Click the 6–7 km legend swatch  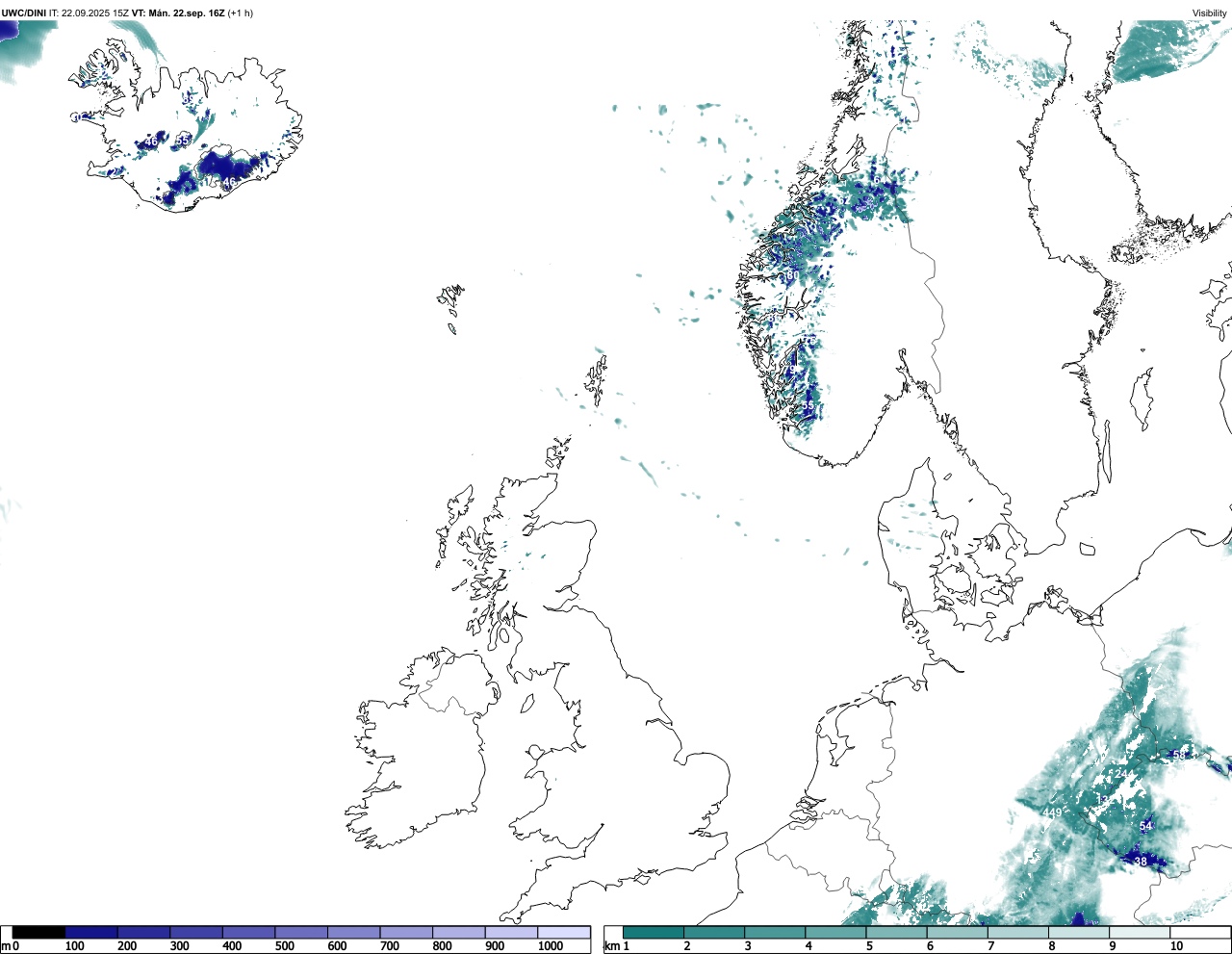pyautogui.click(x=957, y=932)
